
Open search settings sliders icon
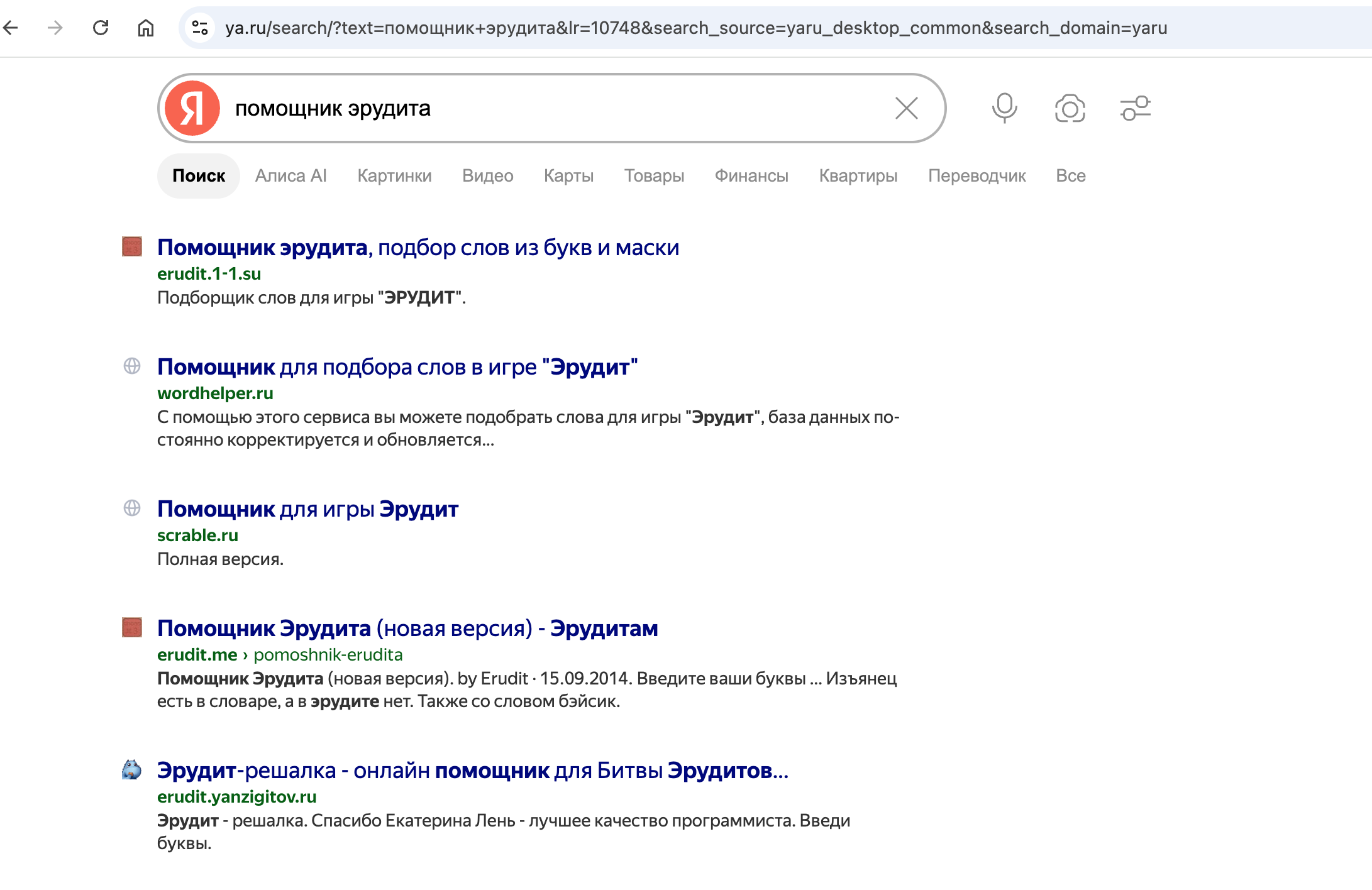[1136, 108]
